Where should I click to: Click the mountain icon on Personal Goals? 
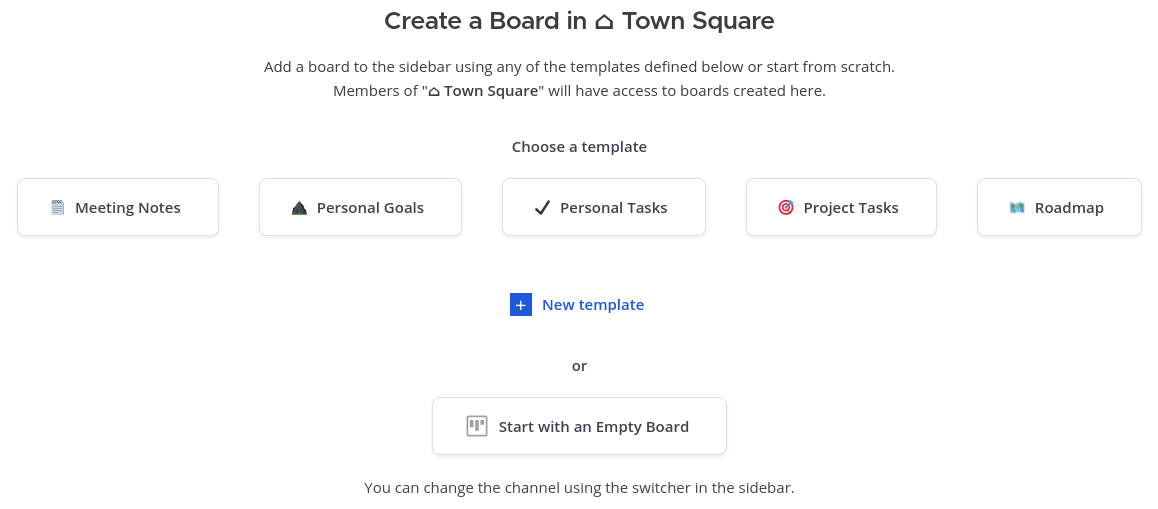pyautogui.click(x=299, y=208)
